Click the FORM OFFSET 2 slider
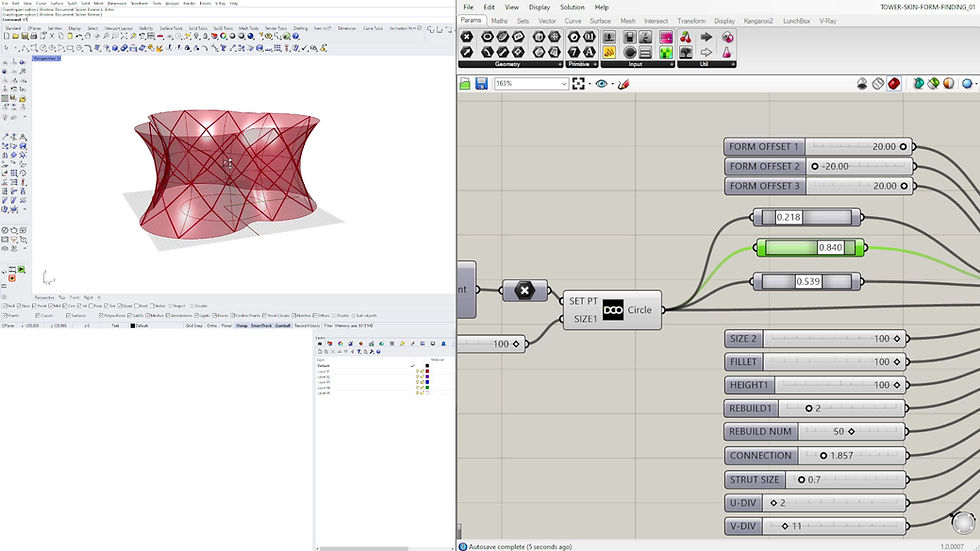Image resolution: width=980 pixels, height=551 pixels. pyautogui.click(x=818, y=166)
